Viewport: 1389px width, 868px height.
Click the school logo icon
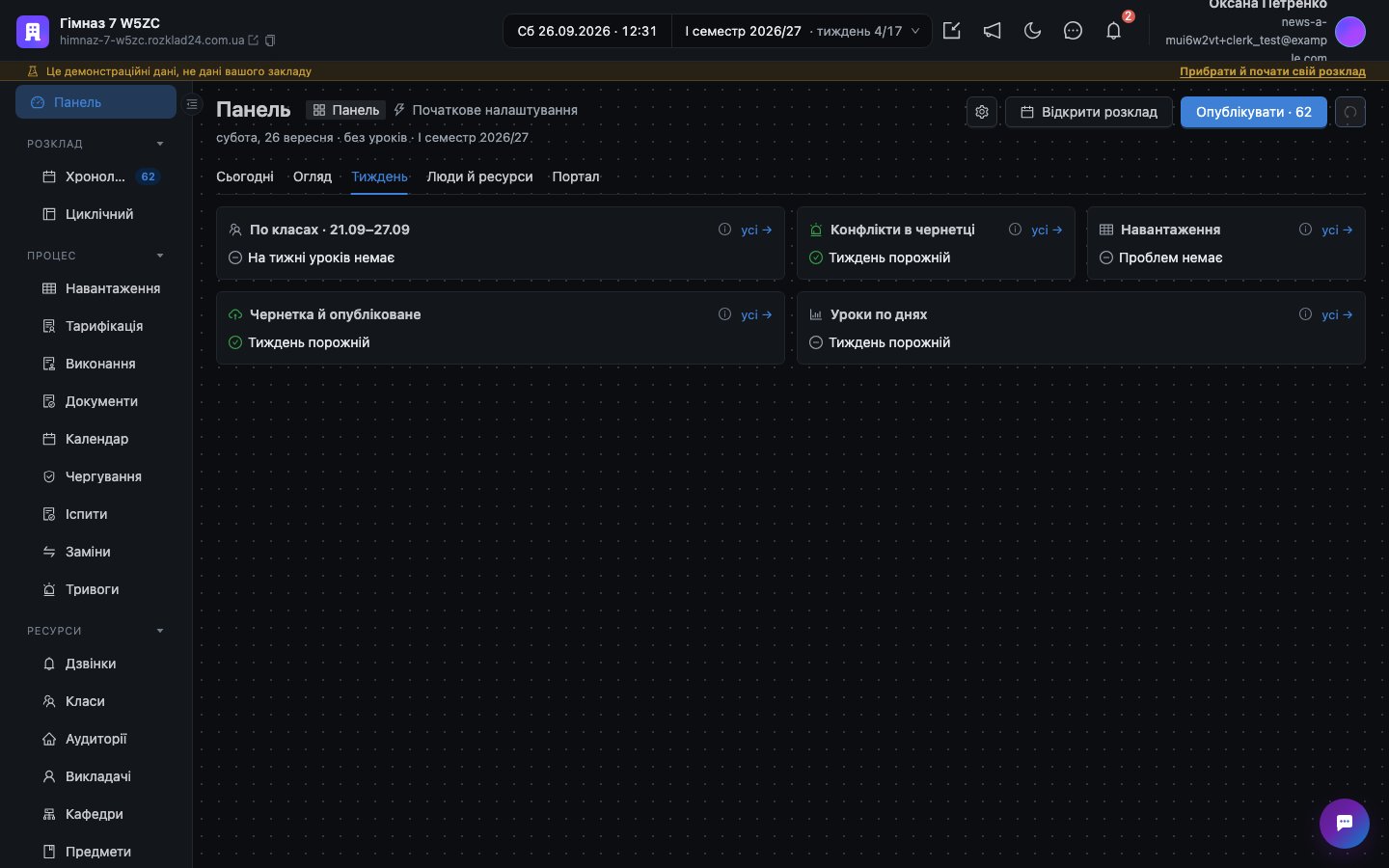33,31
